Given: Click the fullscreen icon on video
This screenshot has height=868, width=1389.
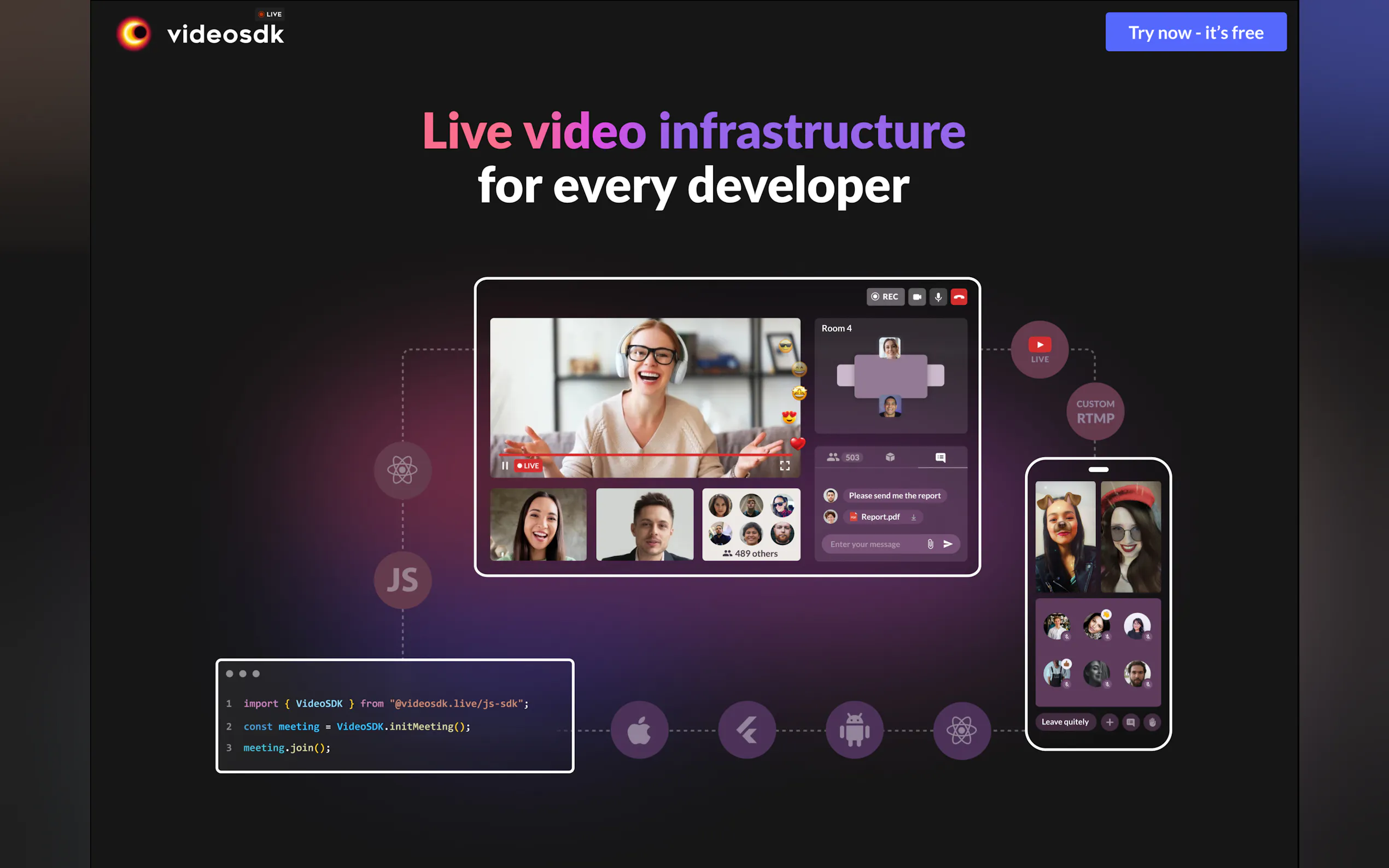Looking at the screenshot, I should (784, 466).
